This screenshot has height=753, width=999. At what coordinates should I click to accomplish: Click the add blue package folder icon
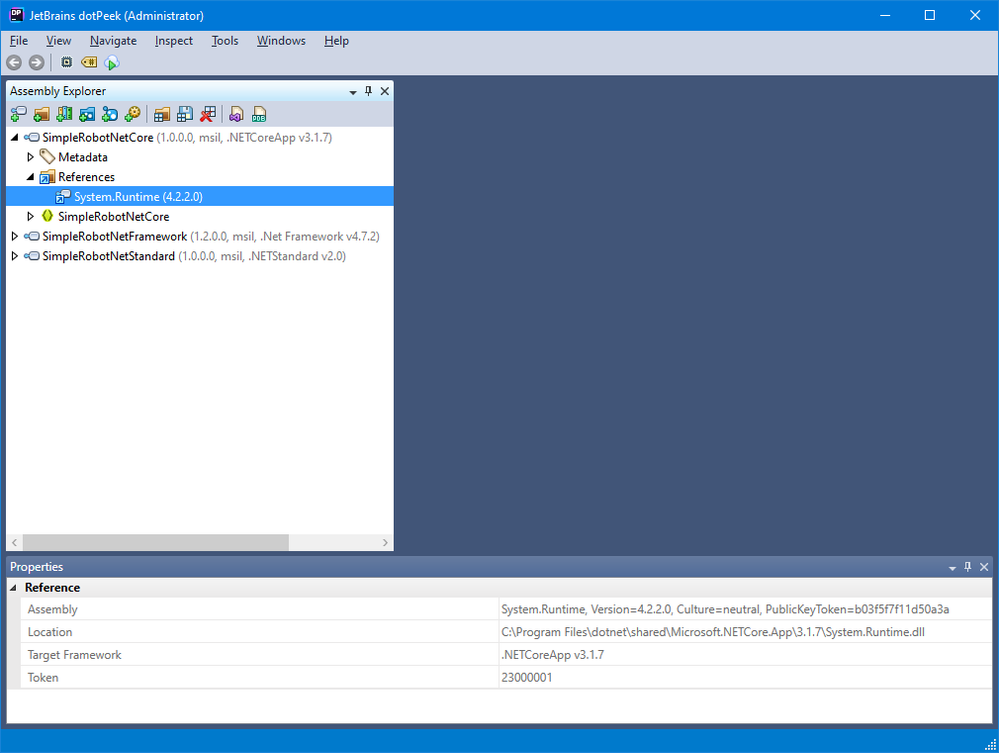(87, 115)
